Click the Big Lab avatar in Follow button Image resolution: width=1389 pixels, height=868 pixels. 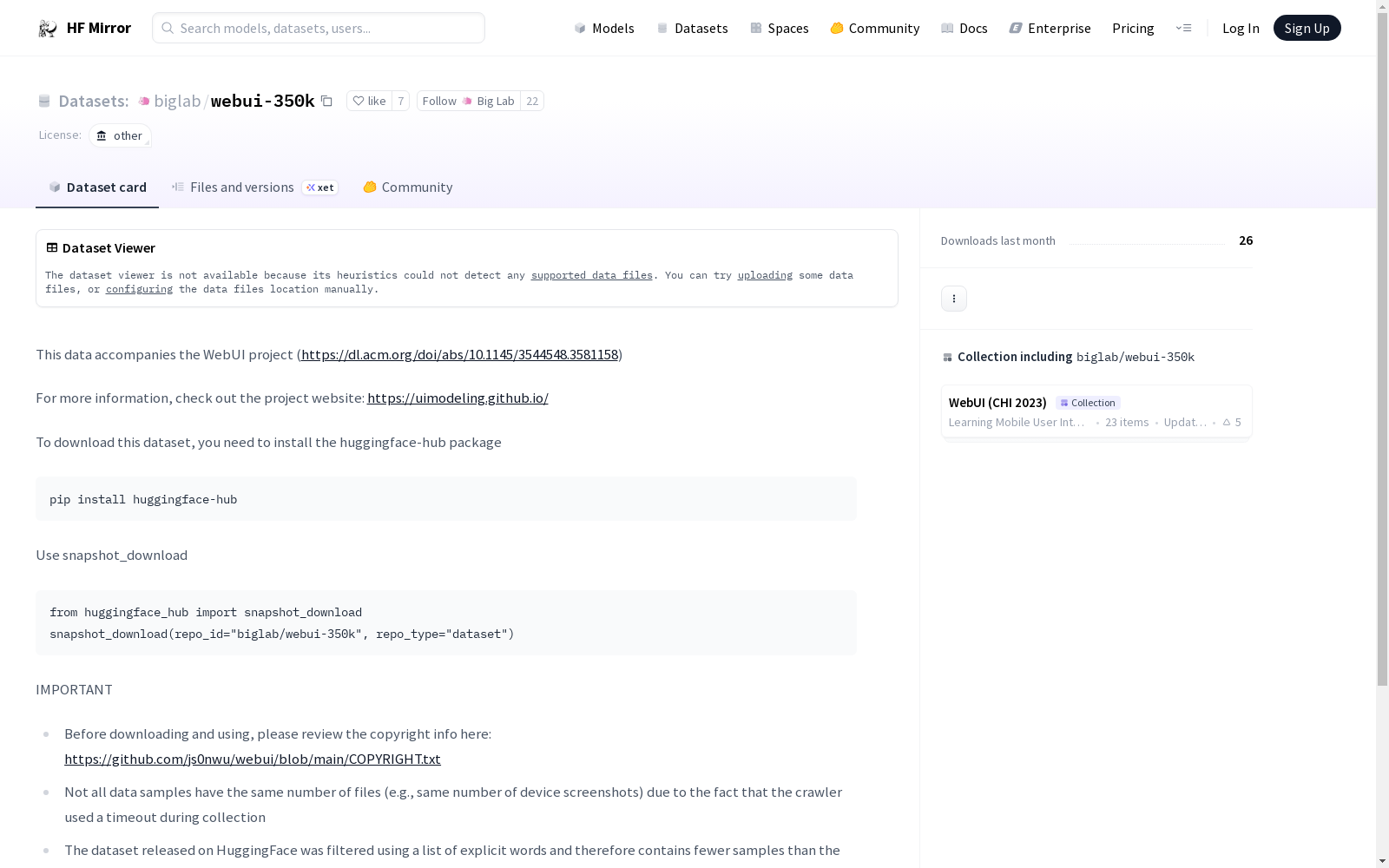coord(467,101)
